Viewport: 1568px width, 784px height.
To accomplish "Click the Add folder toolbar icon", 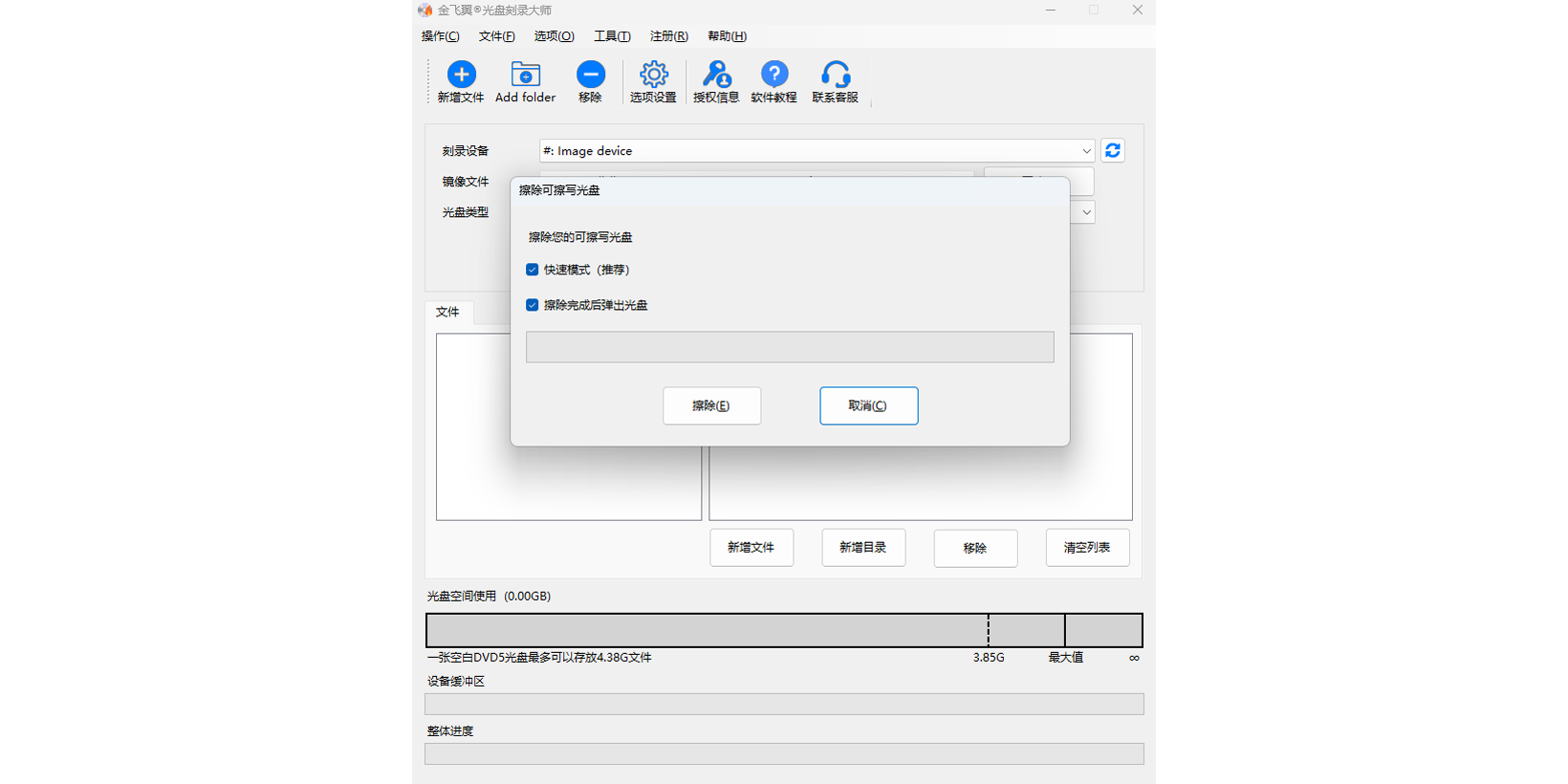I will (525, 75).
